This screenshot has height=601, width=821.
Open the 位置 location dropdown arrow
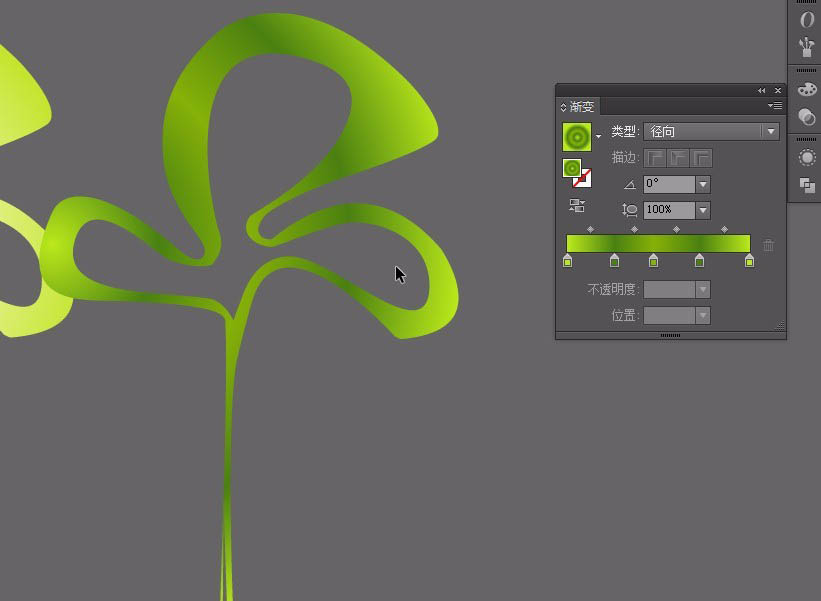pyautogui.click(x=703, y=315)
